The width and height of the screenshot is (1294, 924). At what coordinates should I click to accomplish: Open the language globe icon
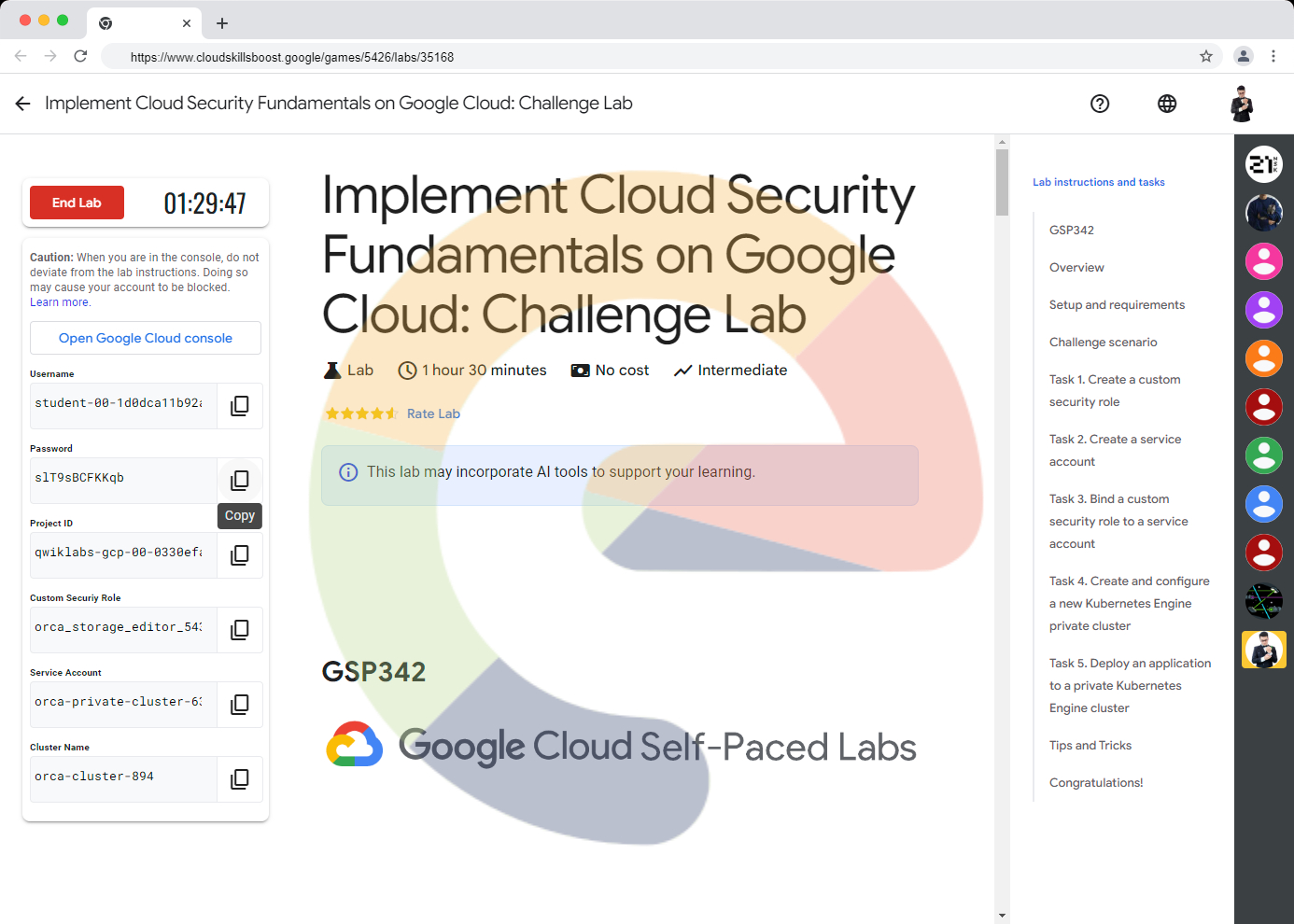1167,104
